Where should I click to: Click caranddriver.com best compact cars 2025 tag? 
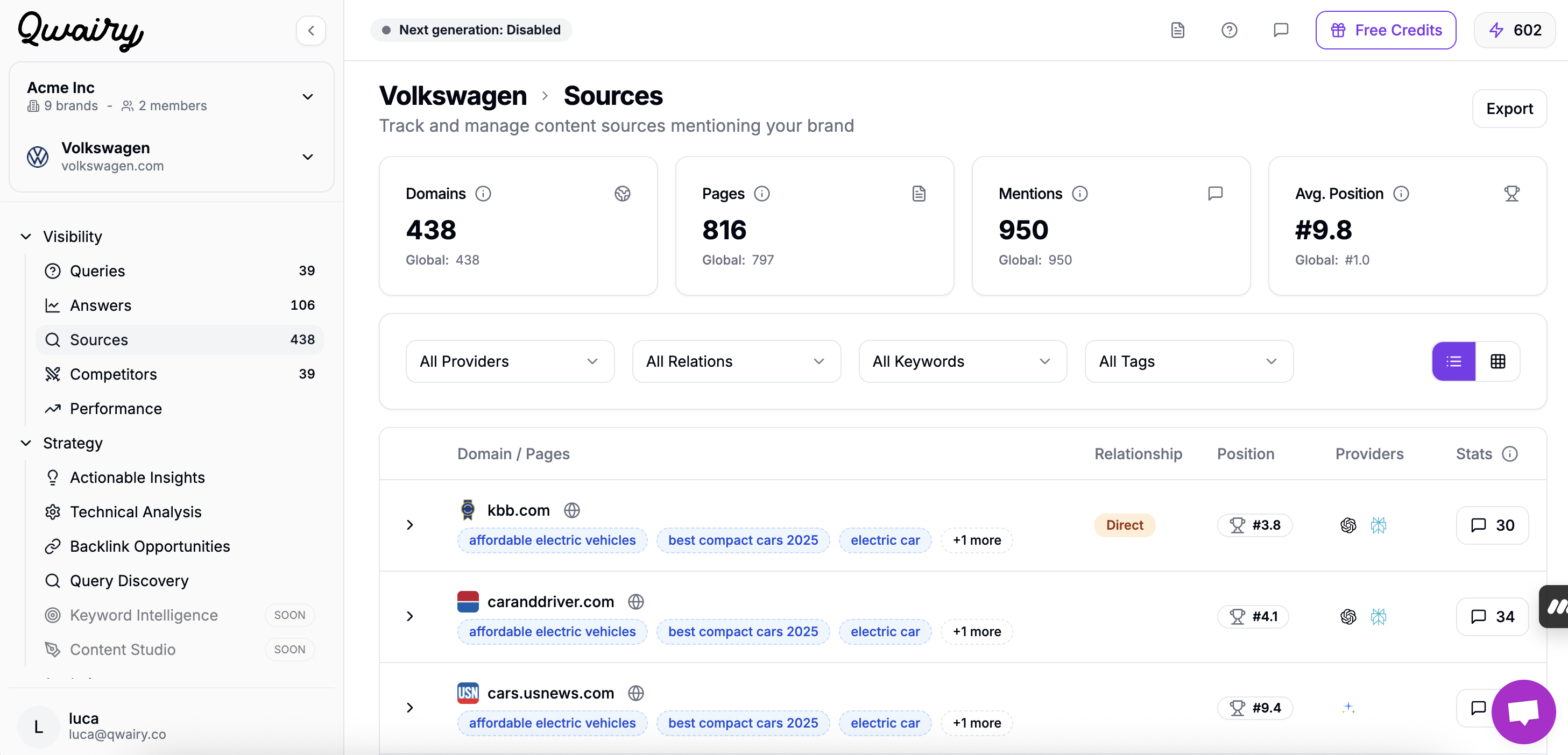[x=743, y=631]
